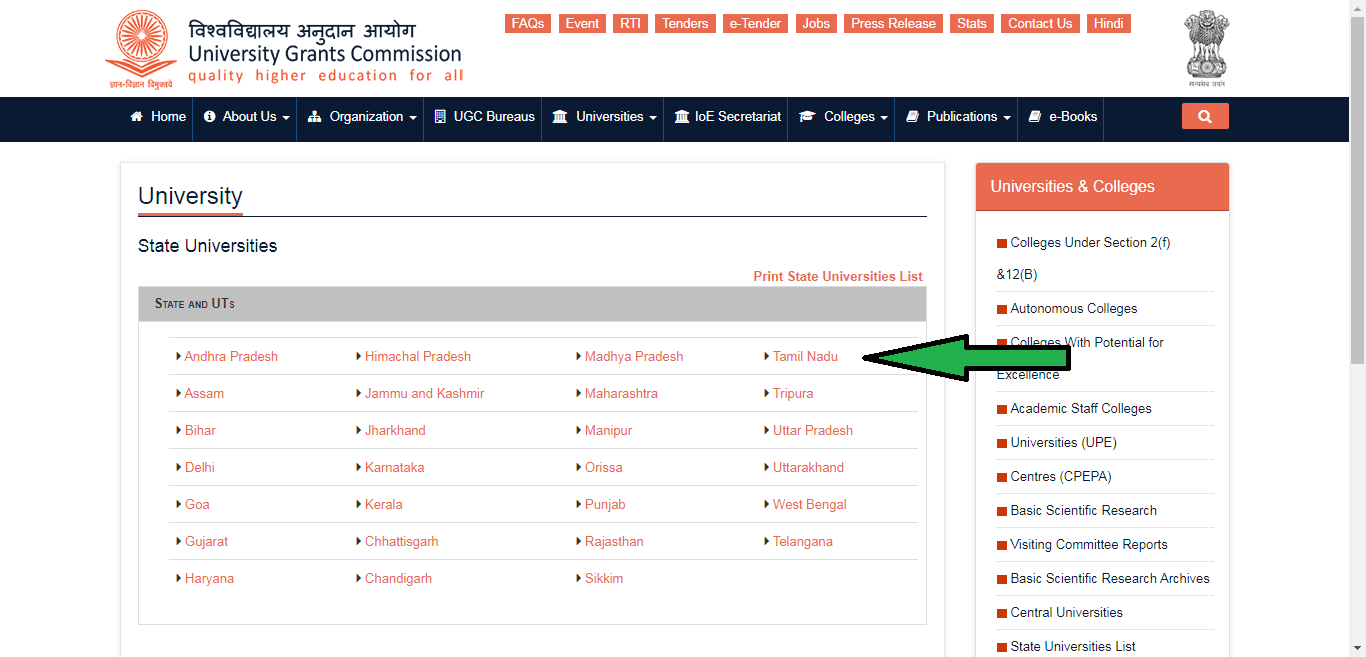Click the UGC logo emblem
The image size is (1366, 657).
point(144,48)
